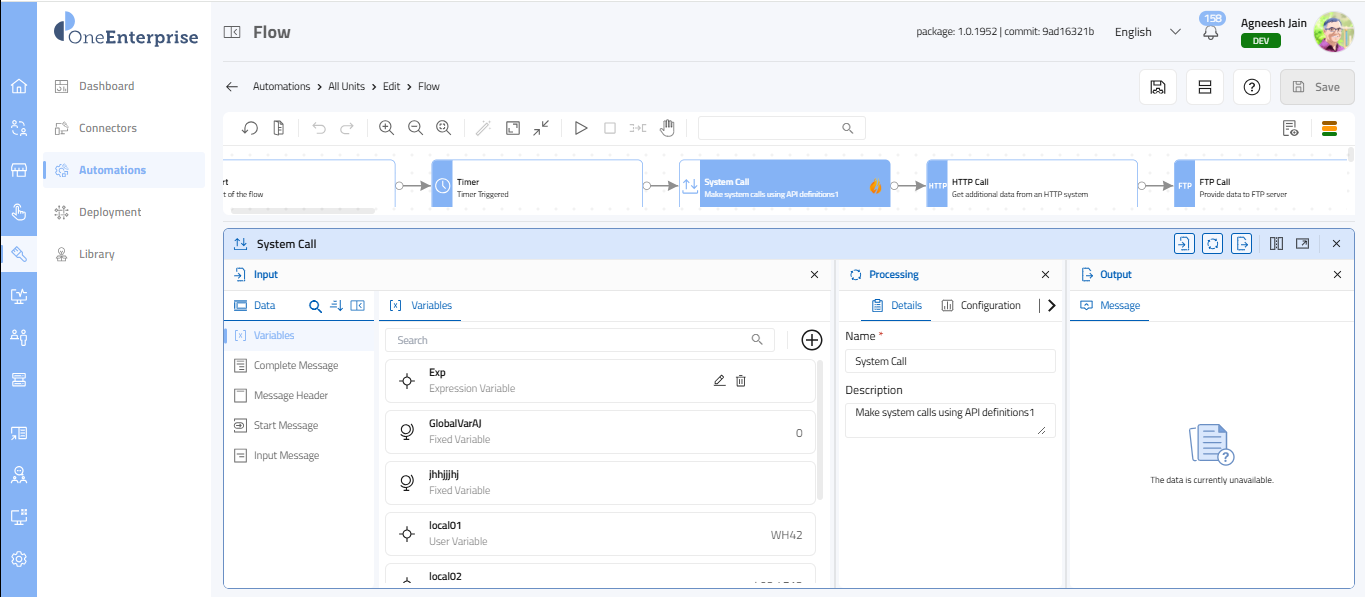This screenshot has height=597, width=1365.
Task: Click the Save button
Action: point(1316,87)
